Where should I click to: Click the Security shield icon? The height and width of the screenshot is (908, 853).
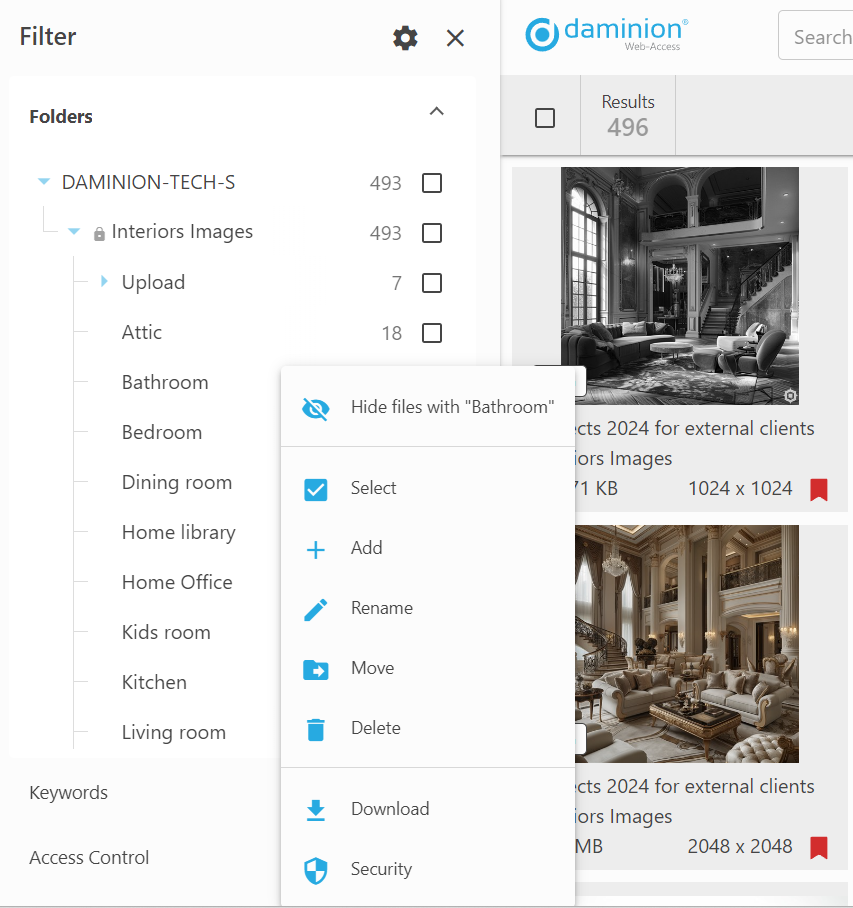(x=316, y=870)
